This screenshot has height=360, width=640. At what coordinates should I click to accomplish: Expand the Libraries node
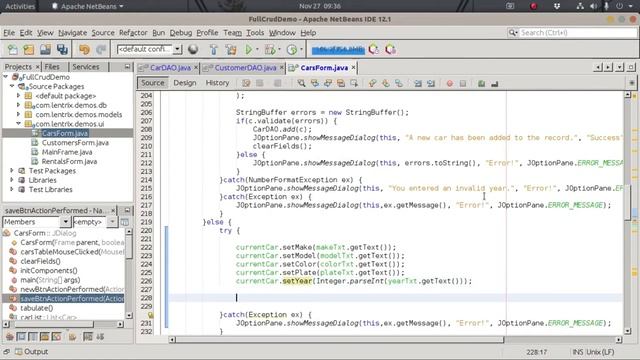tap(12, 180)
